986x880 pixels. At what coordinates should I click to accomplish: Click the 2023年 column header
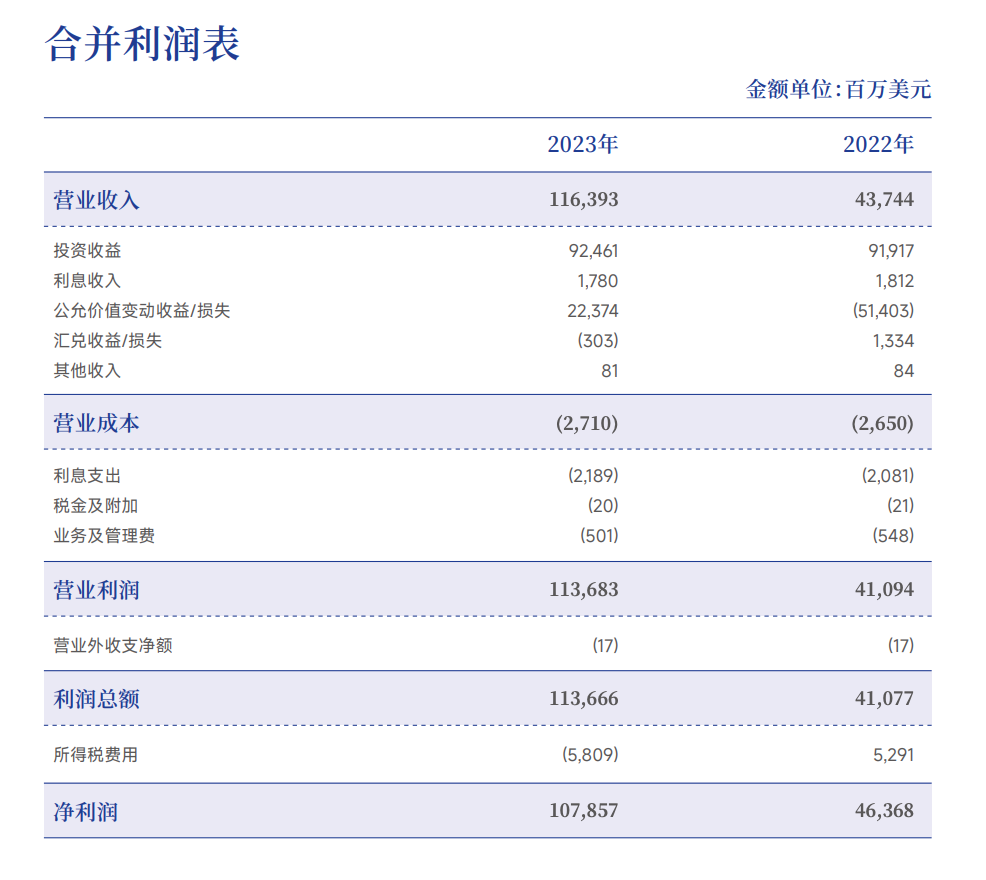[x=583, y=144]
